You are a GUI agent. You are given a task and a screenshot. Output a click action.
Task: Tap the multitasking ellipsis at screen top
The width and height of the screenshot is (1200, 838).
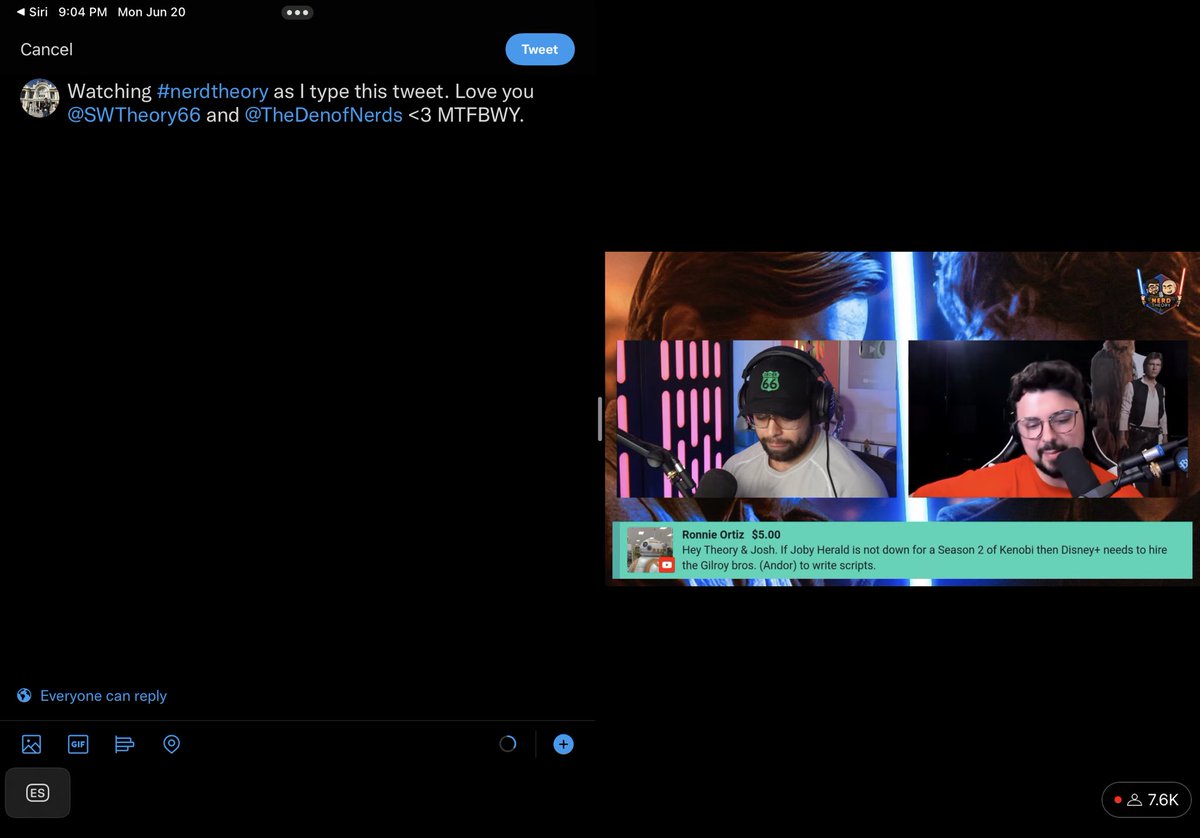297,12
